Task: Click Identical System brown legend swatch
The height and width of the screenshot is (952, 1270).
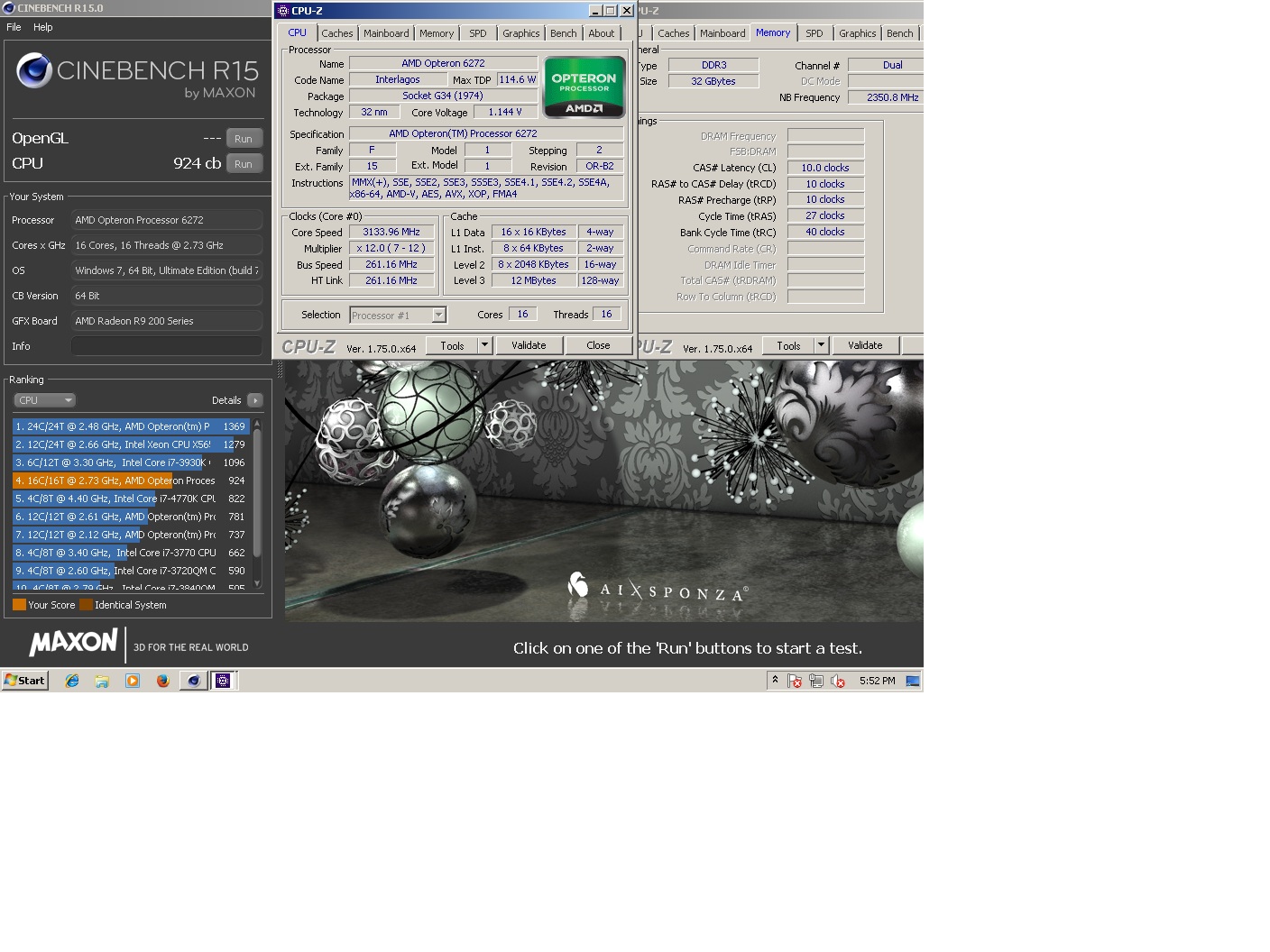Action: [x=86, y=605]
